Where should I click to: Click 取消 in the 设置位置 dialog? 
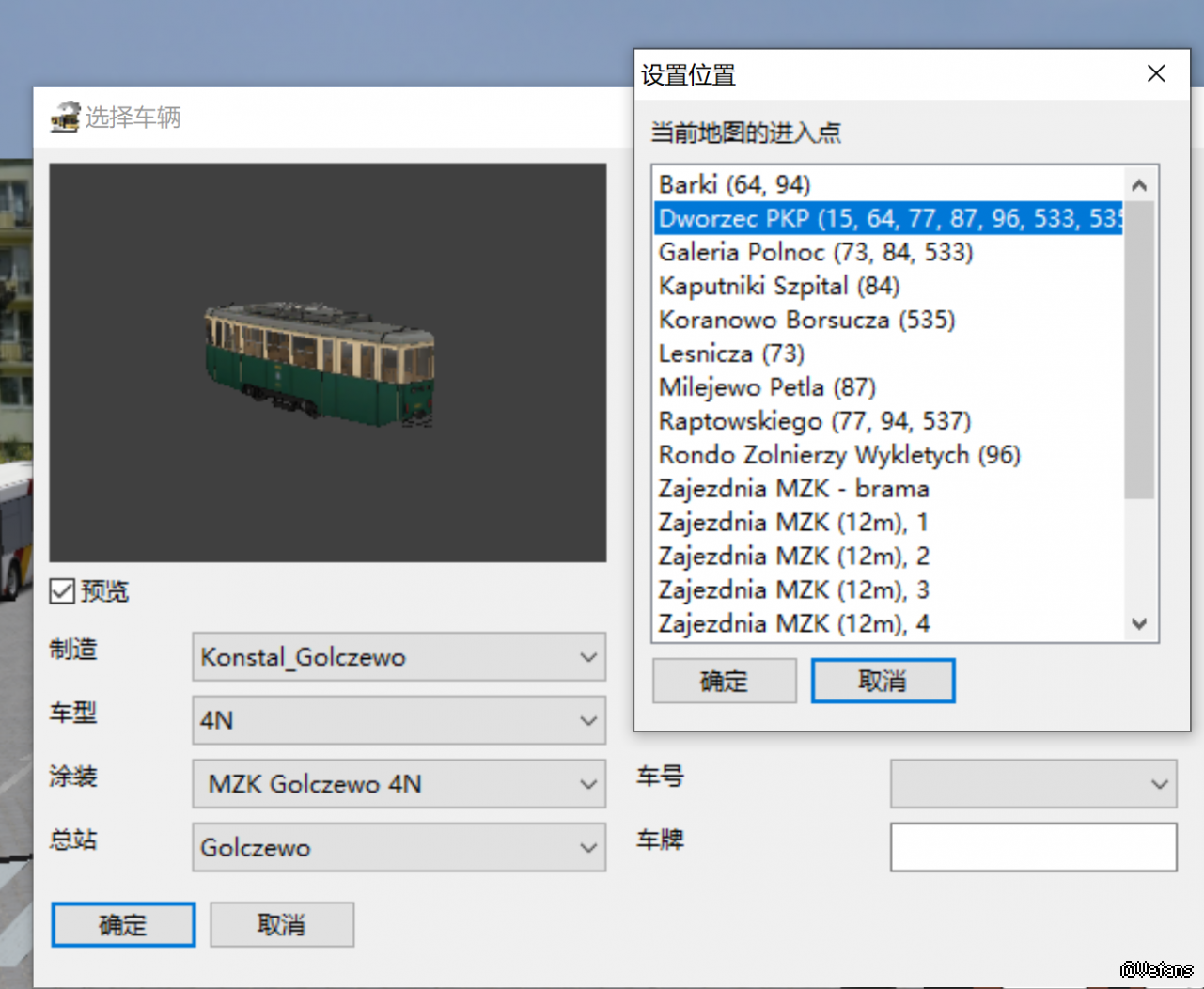pyautogui.click(x=883, y=681)
